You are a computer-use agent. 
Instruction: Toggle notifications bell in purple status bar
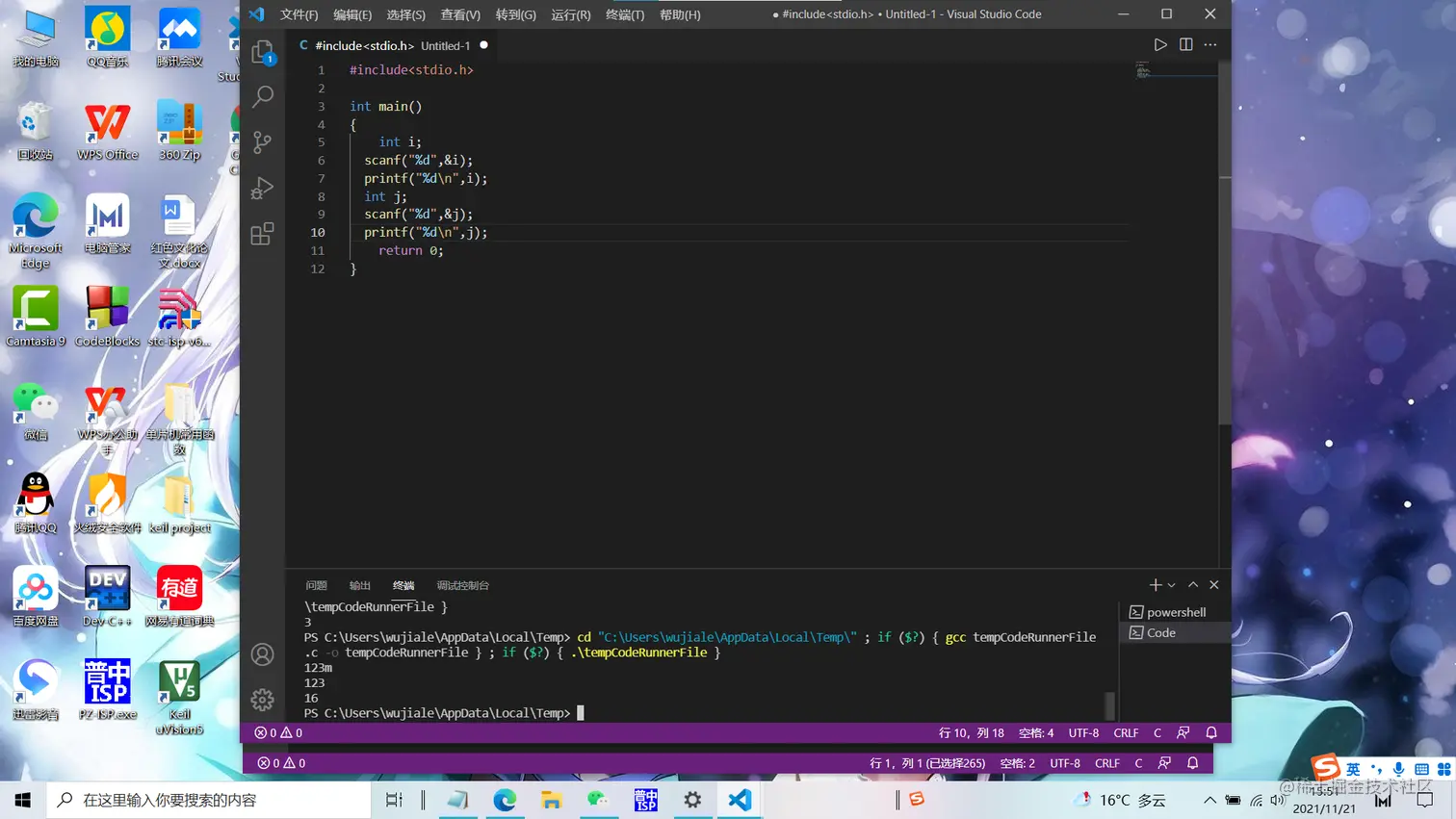click(1211, 733)
